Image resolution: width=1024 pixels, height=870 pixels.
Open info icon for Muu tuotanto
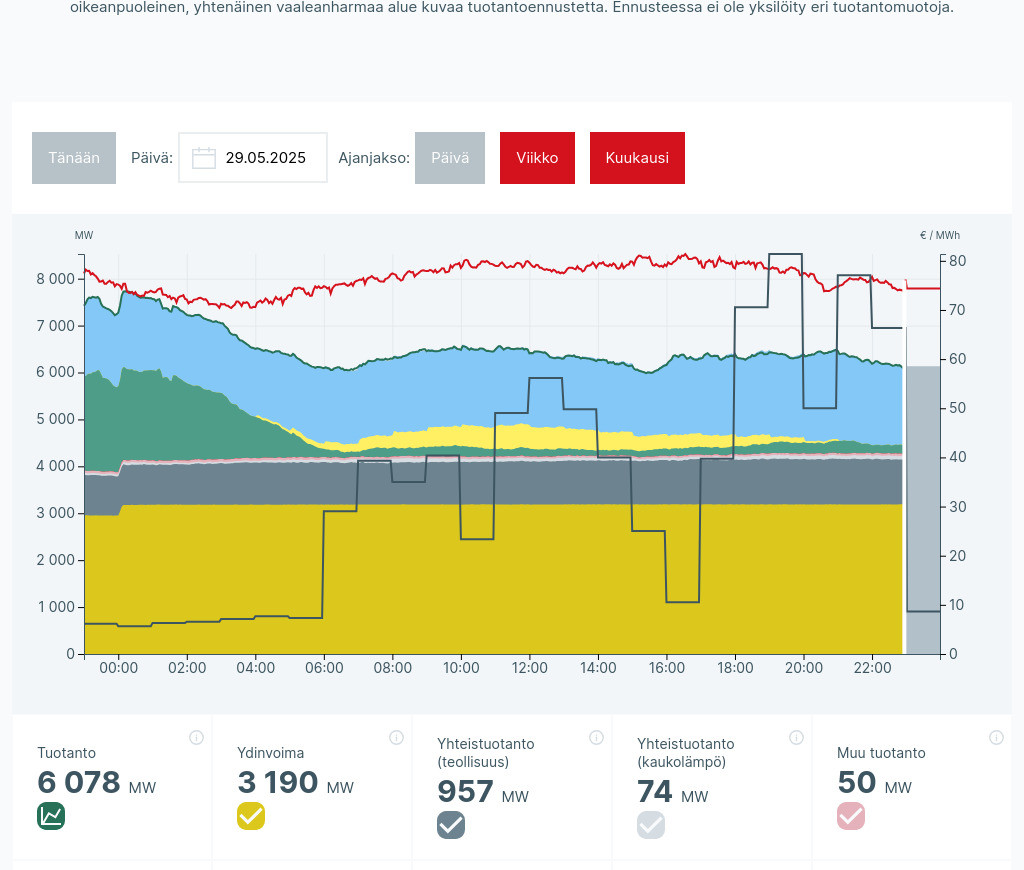click(x=996, y=738)
